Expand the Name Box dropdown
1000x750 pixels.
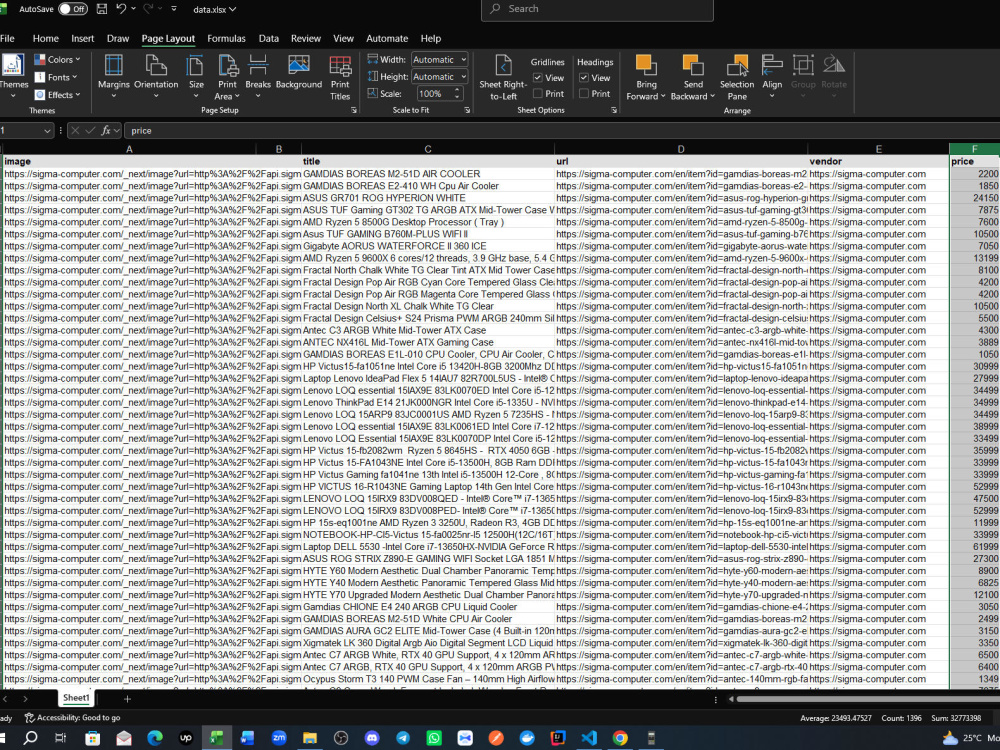[47, 131]
